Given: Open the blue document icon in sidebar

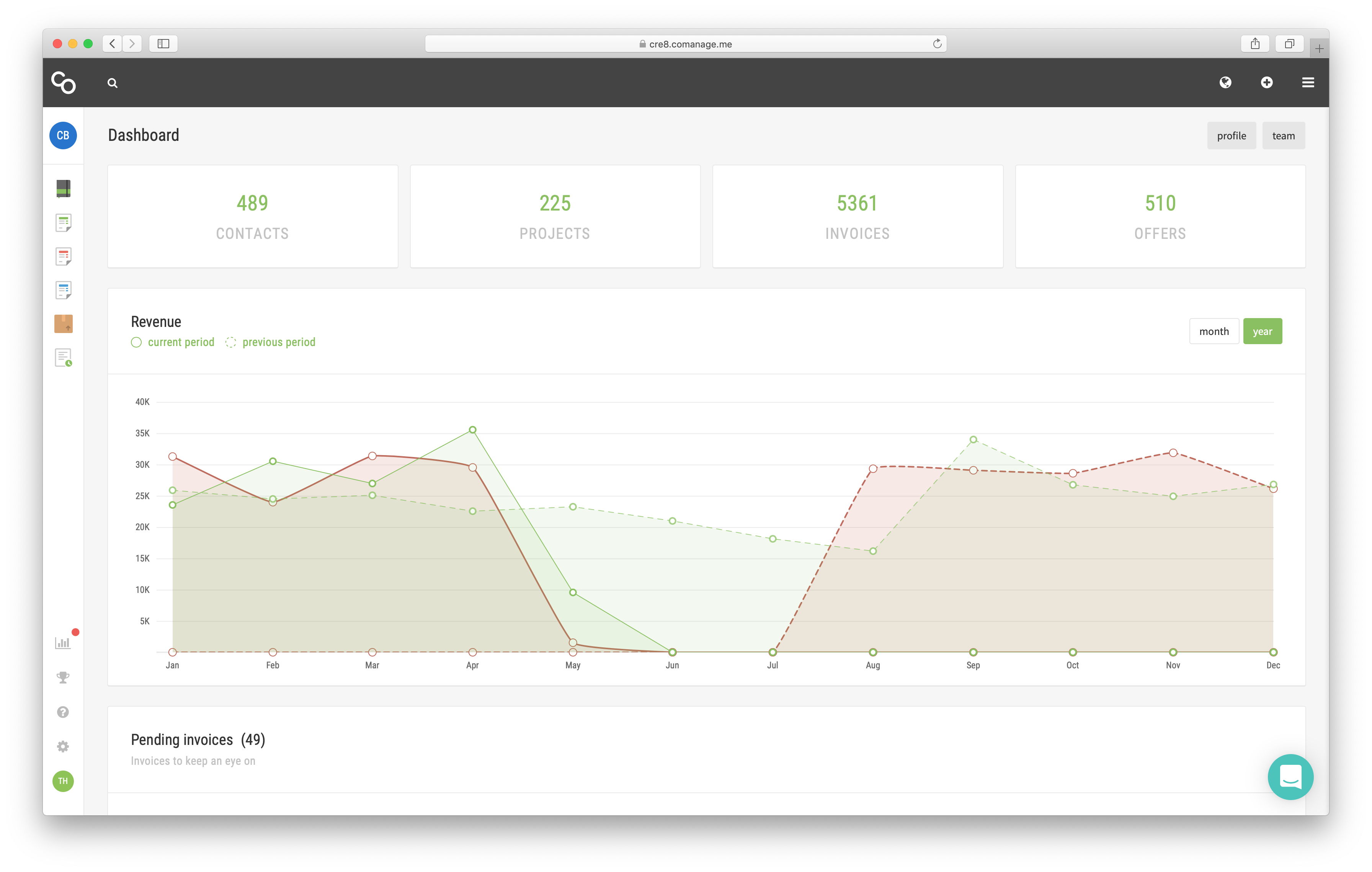Looking at the screenshot, I should [x=63, y=290].
